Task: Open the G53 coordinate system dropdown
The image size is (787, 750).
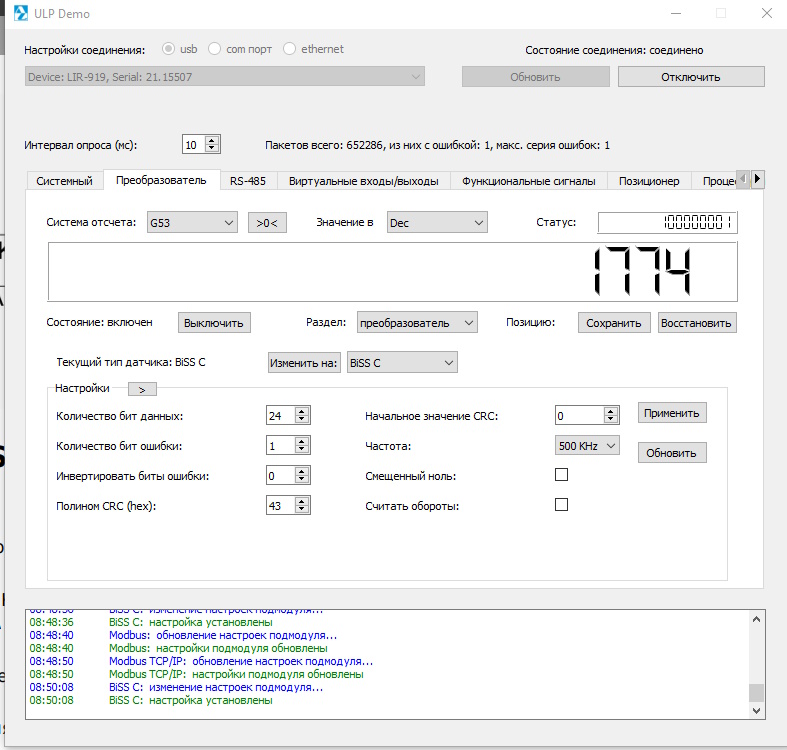Action: click(192, 223)
